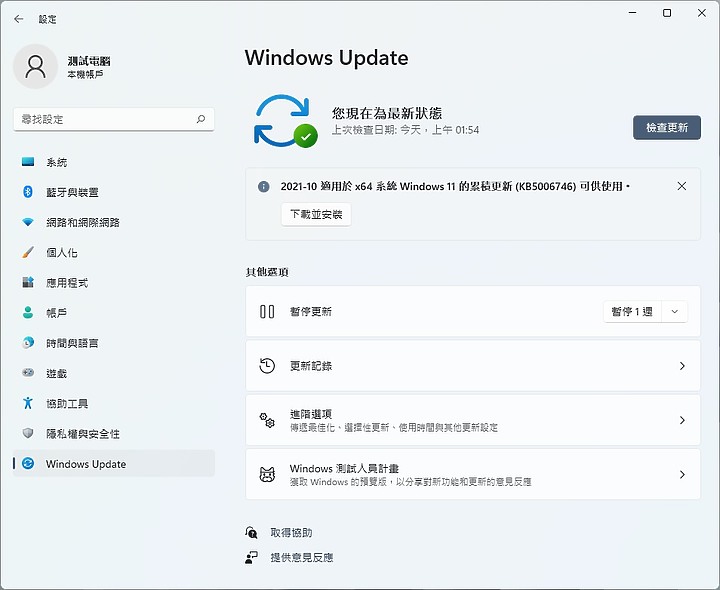This screenshot has width=720, height=590.
Task: Open 更新記錄 via its chevron
Action: (682, 366)
